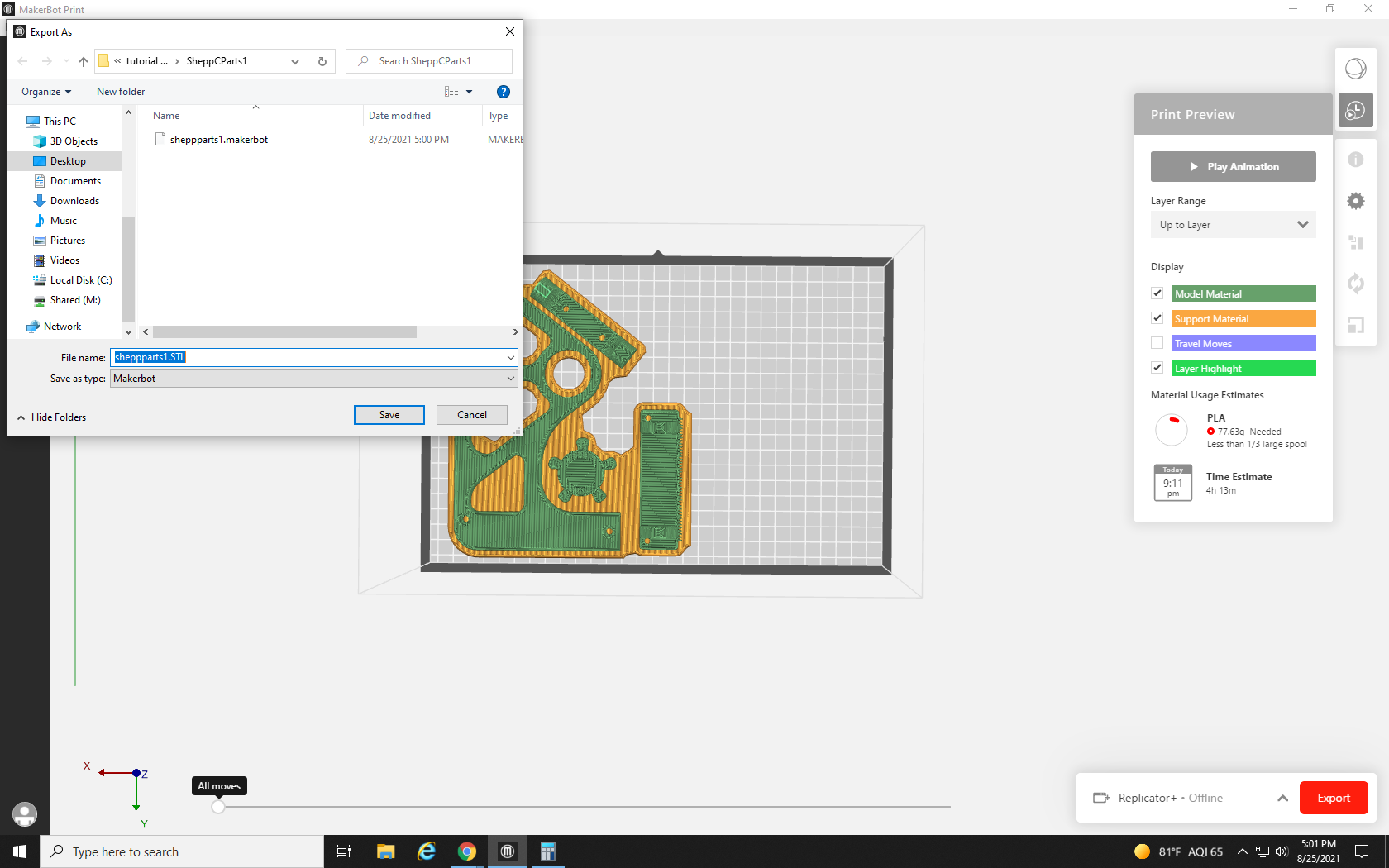This screenshot has height=868, width=1389.
Task: Switch to MakerBot Print taskbar icon
Action: tap(508, 851)
